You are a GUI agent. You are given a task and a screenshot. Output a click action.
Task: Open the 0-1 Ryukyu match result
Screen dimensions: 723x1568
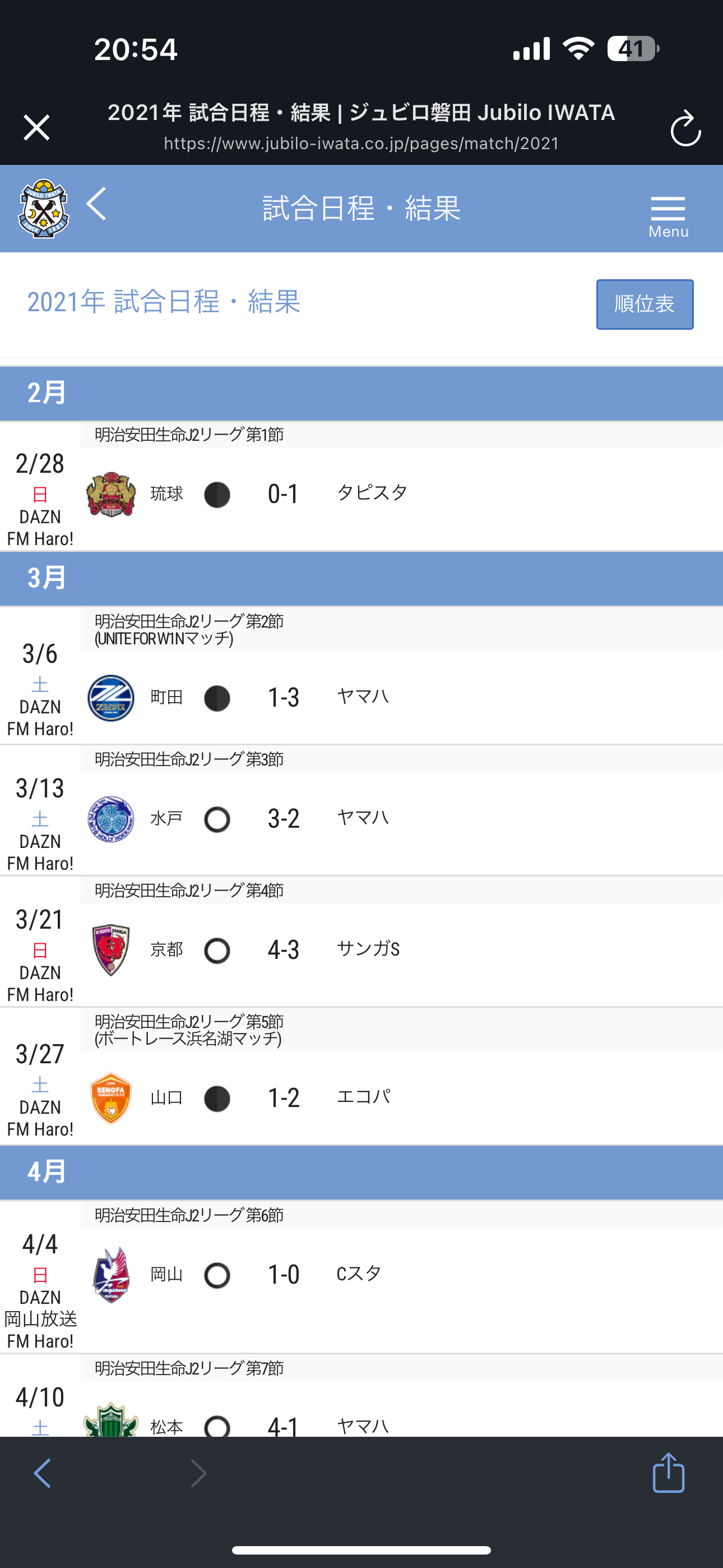pyautogui.click(x=284, y=494)
